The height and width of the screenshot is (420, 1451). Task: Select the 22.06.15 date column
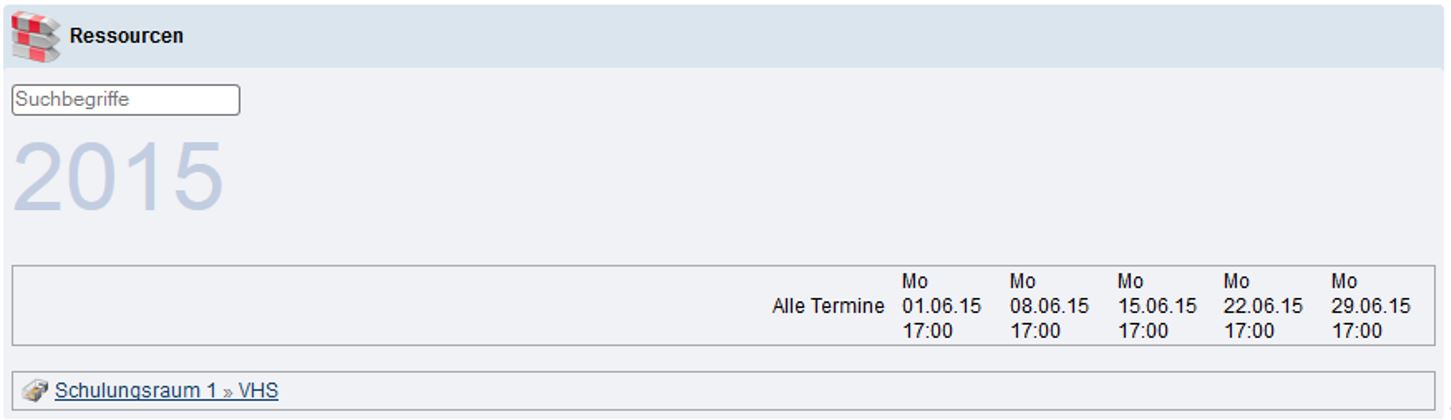pyautogui.click(x=1263, y=306)
